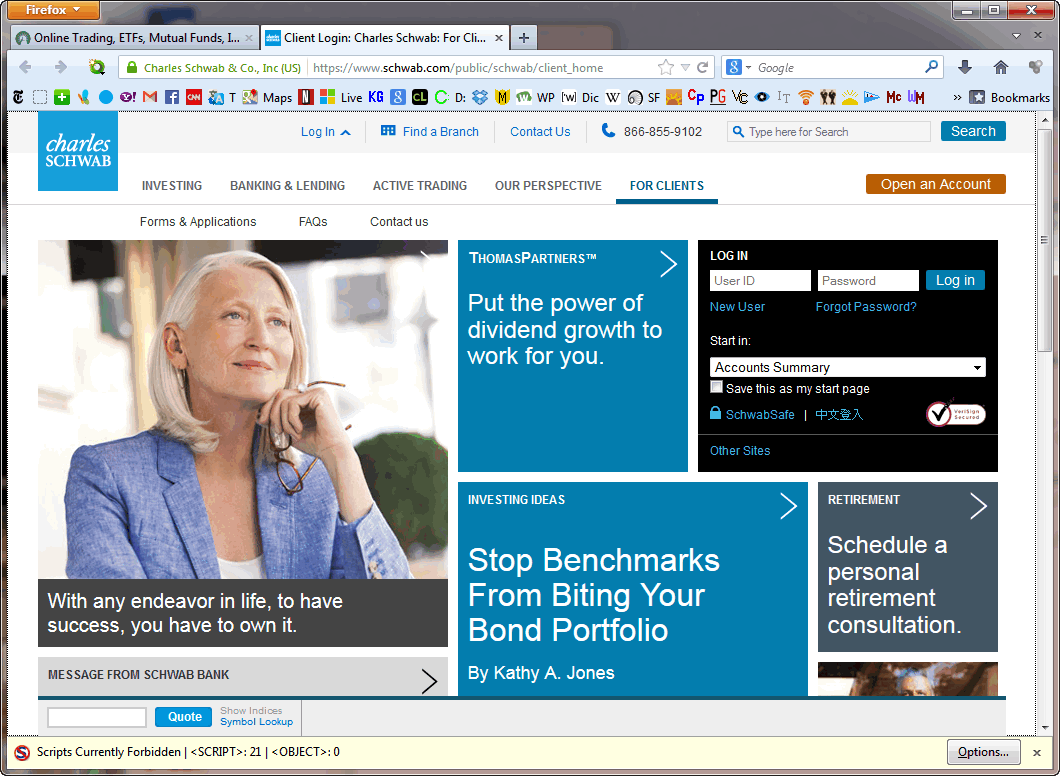
Task: Open the blue eye bookmark icon
Action: (x=762, y=97)
